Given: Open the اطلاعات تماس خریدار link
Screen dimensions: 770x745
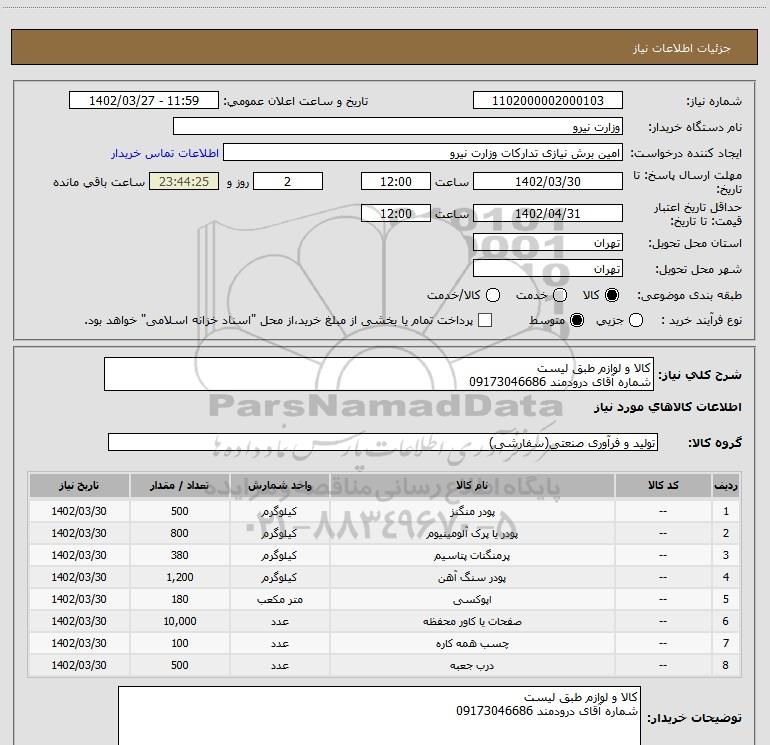Looking at the screenshot, I should [x=165, y=153].
